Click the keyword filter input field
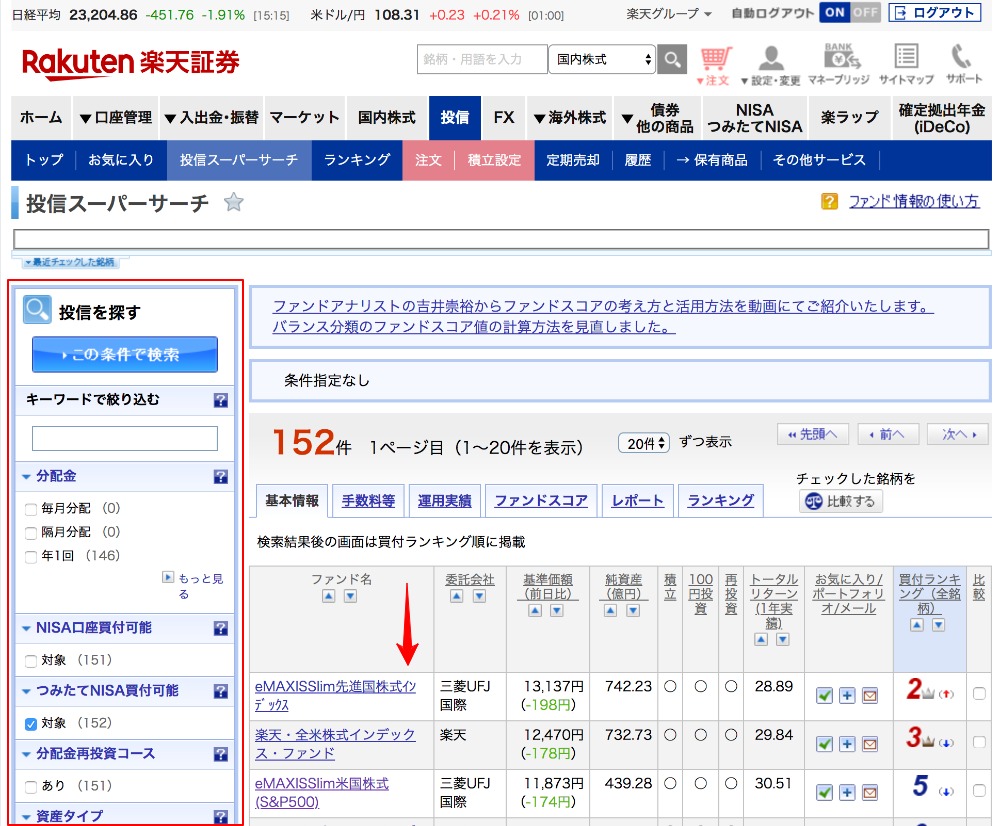 click(125, 439)
